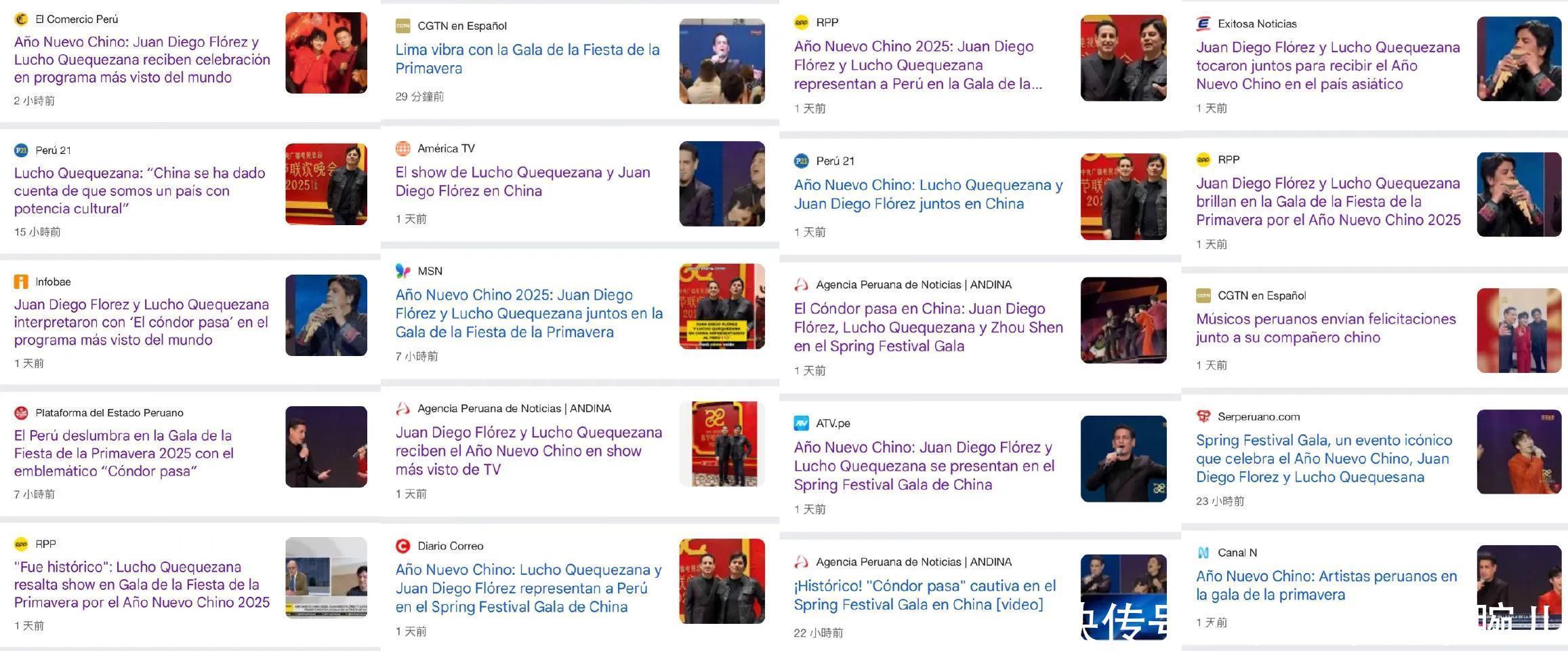The image size is (1568, 651).
Task: Open Canal N 'Artistas peruanos en la gala' link
Action: click(x=1326, y=585)
